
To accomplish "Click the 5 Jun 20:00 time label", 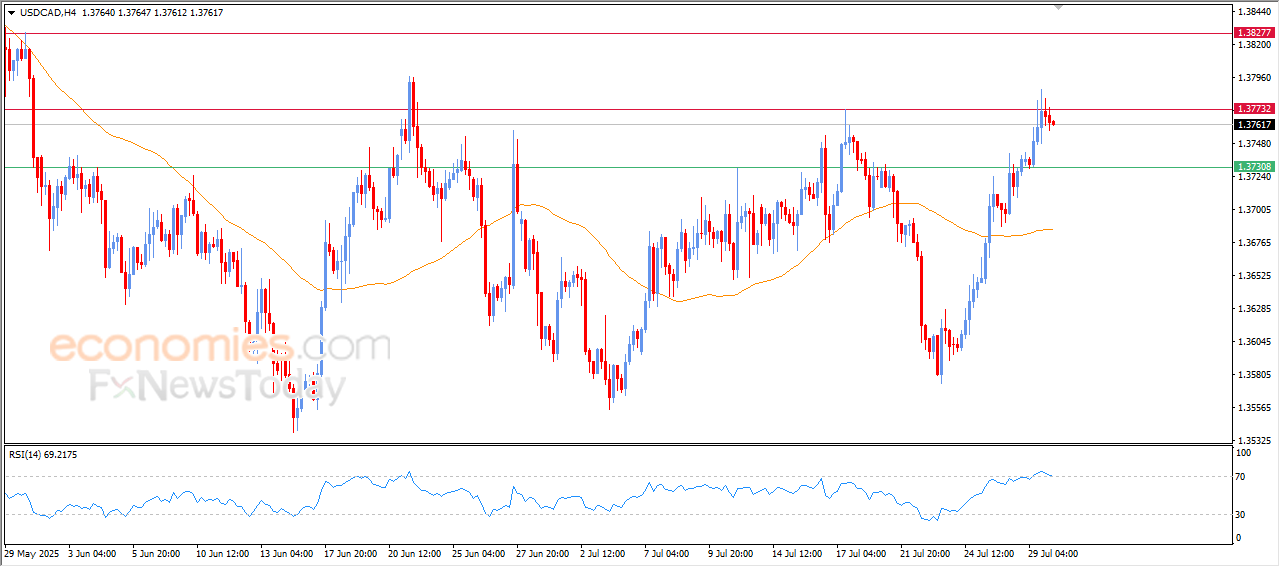I will pyautogui.click(x=156, y=553).
